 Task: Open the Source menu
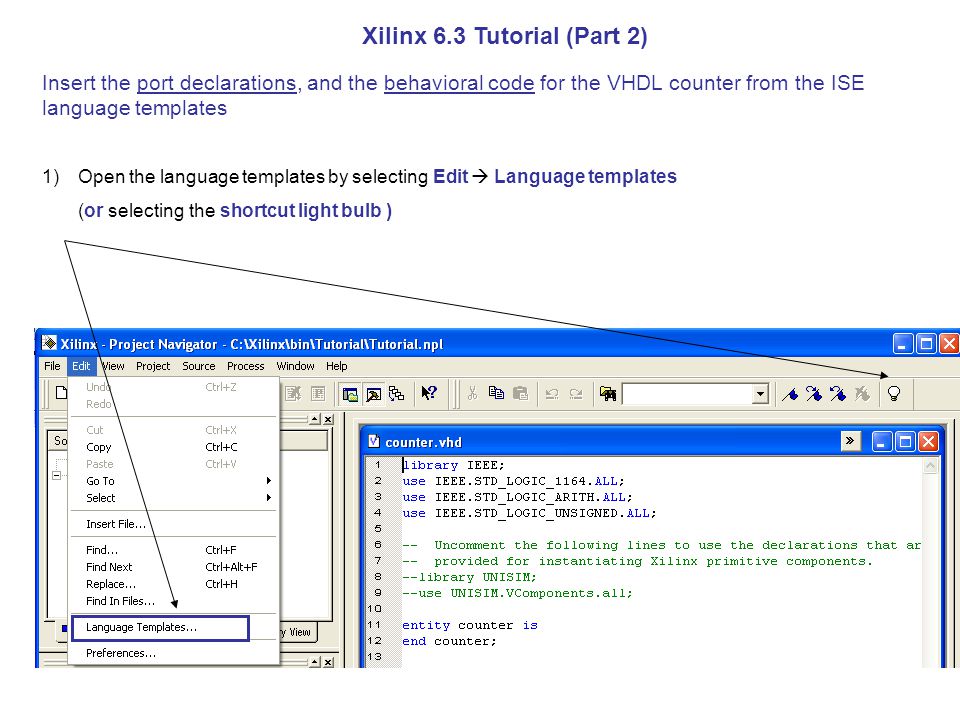click(198, 366)
